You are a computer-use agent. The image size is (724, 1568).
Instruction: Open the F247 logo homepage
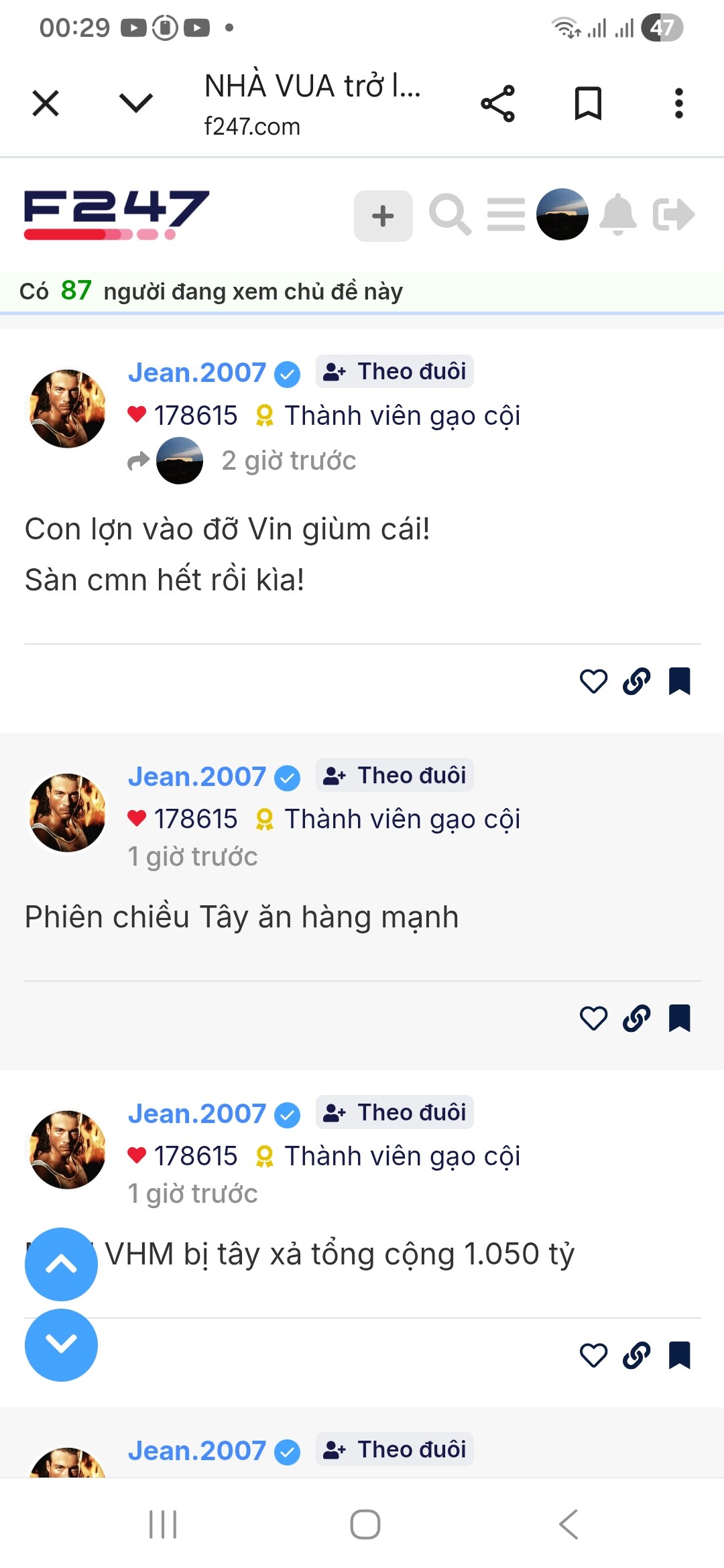117,214
